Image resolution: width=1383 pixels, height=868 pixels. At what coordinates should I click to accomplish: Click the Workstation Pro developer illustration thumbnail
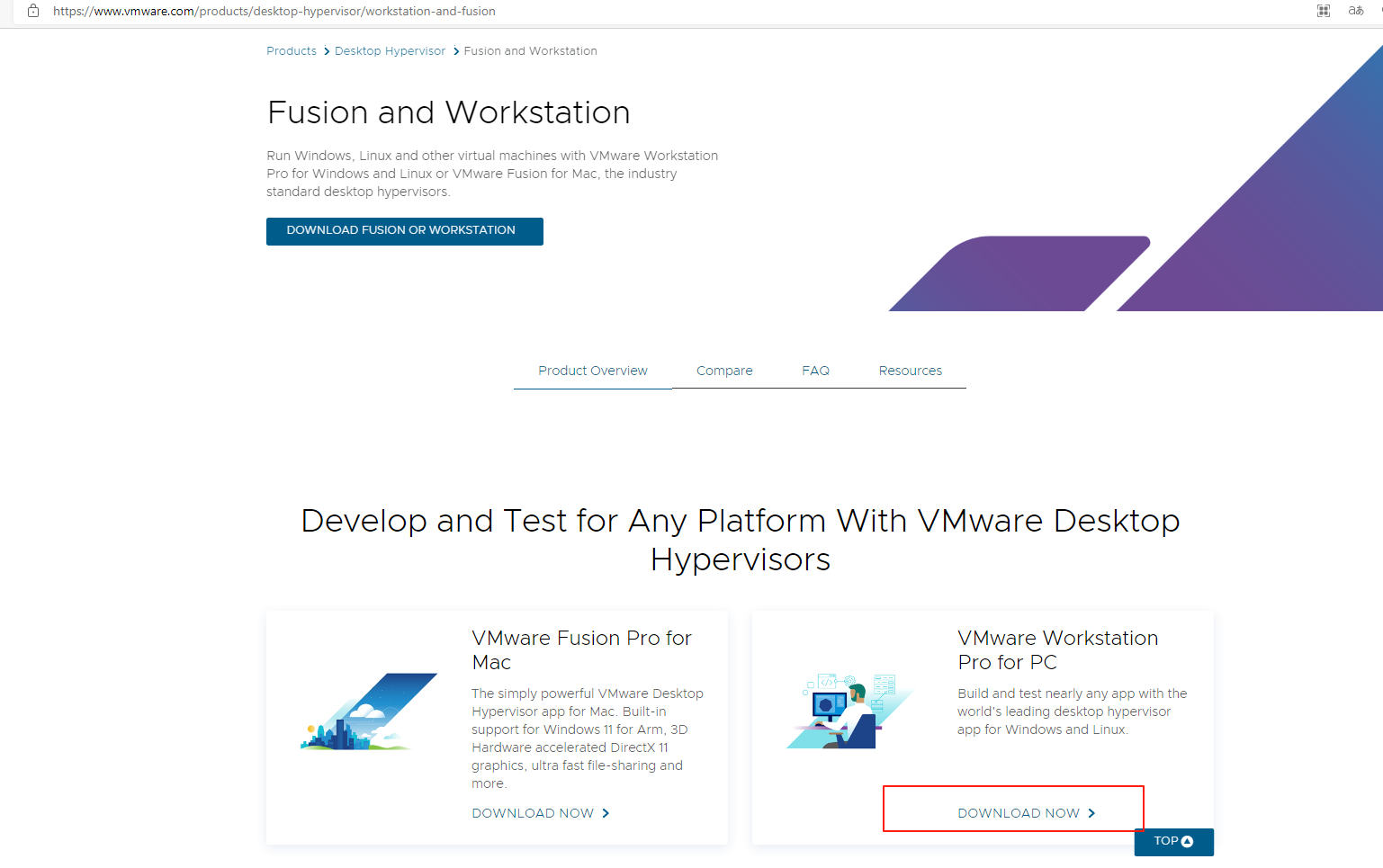[850, 711]
